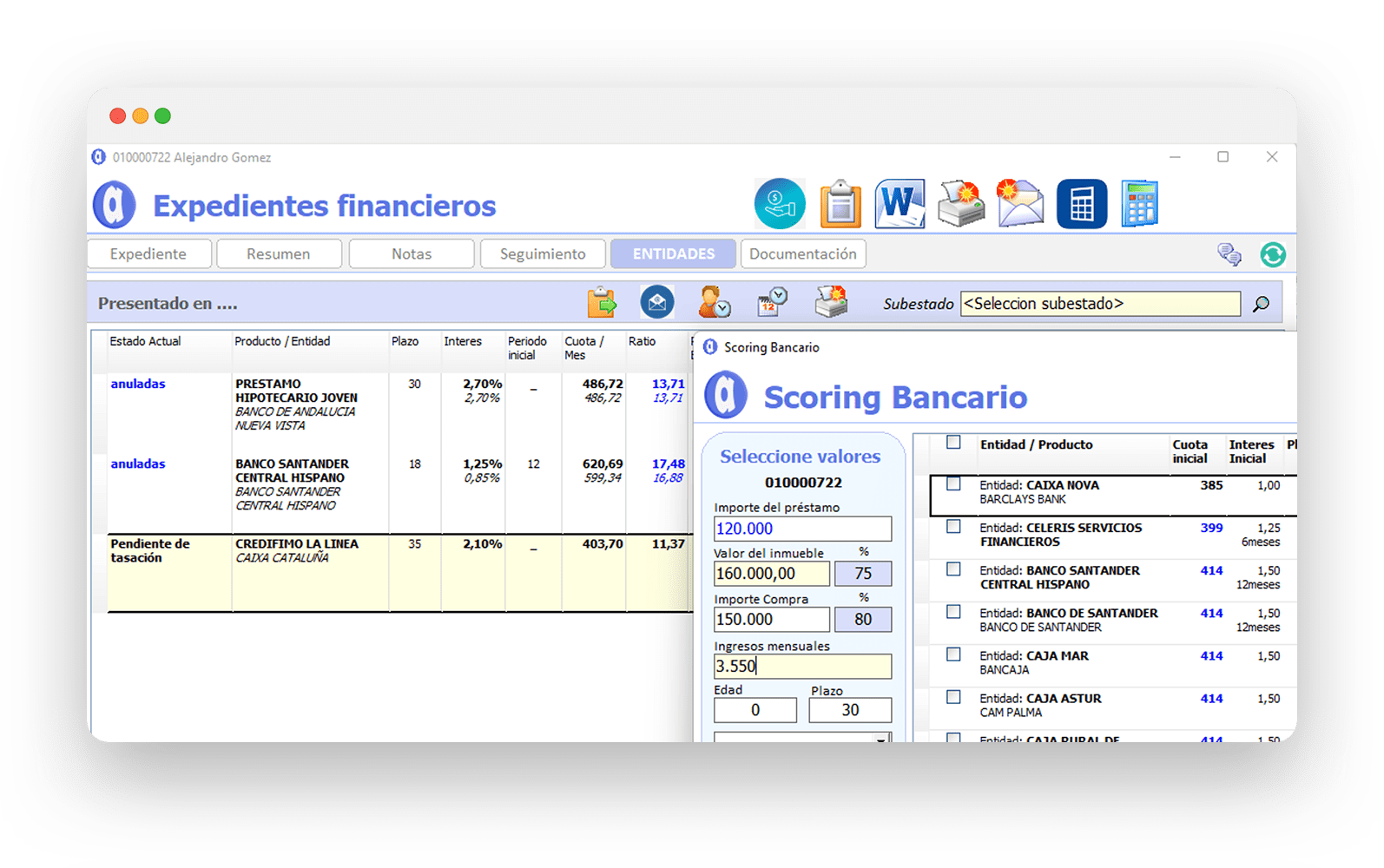Select the ENTIDADES tab
Image resolution: width=1384 pixels, height=868 pixels.
[673, 253]
